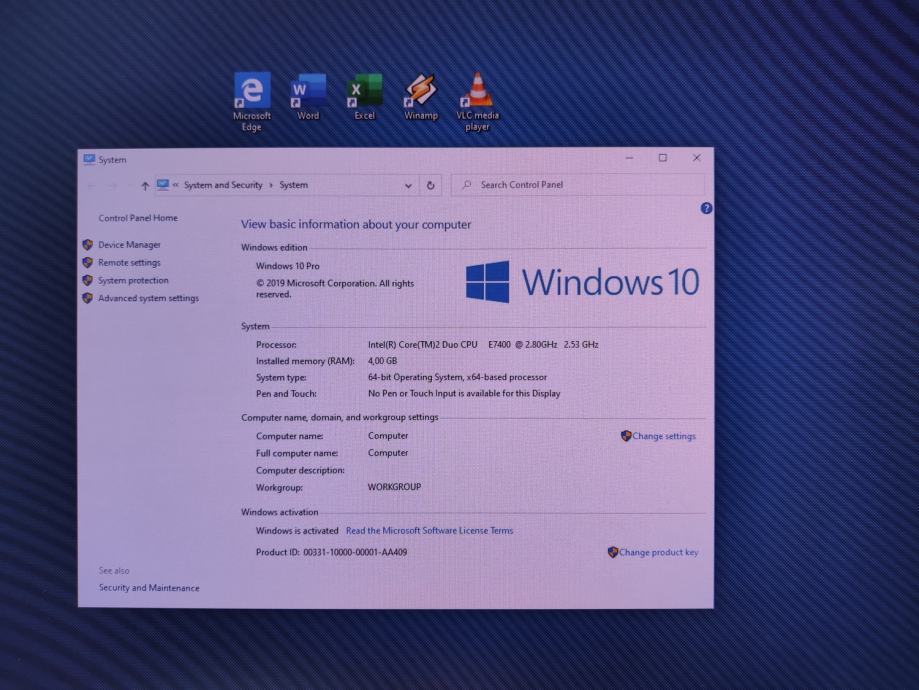Click the Forward arrow in System window
The width and height of the screenshot is (919, 690).
tap(113, 185)
